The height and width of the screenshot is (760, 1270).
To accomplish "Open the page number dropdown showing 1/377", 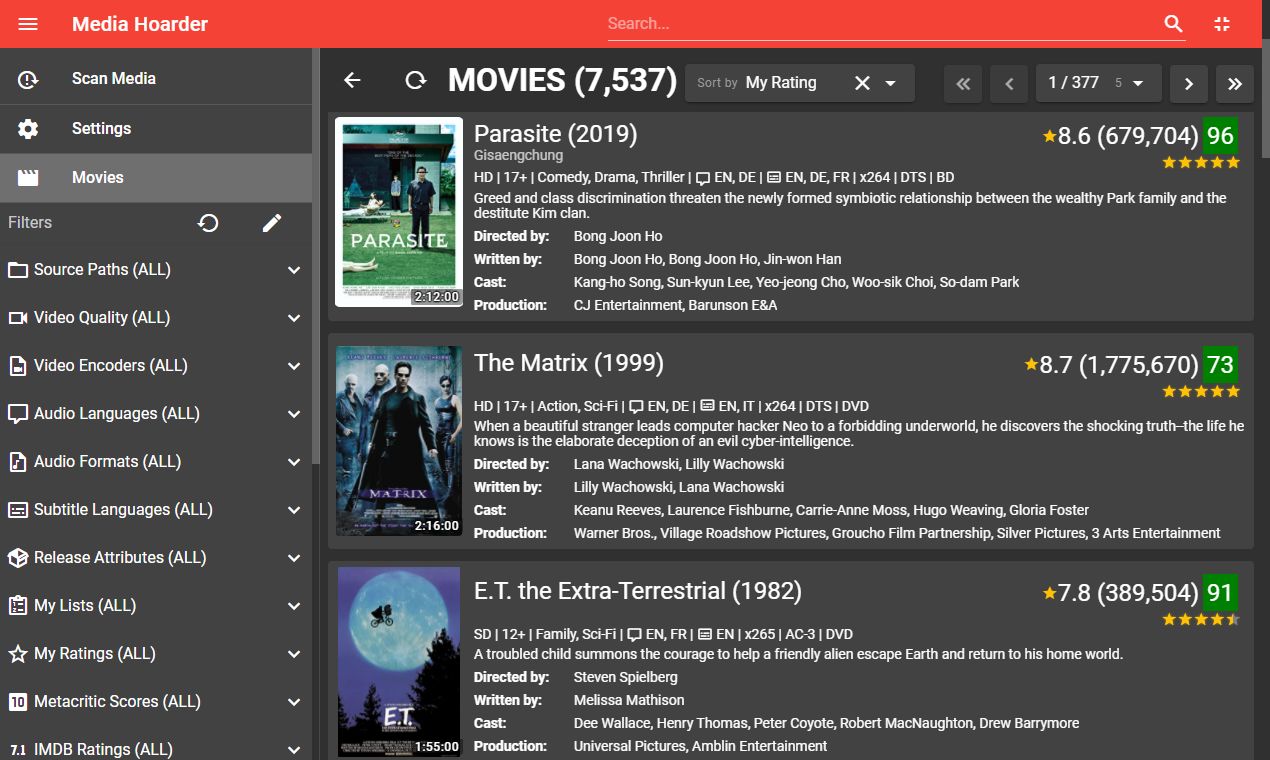I will tap(1098, 83).
